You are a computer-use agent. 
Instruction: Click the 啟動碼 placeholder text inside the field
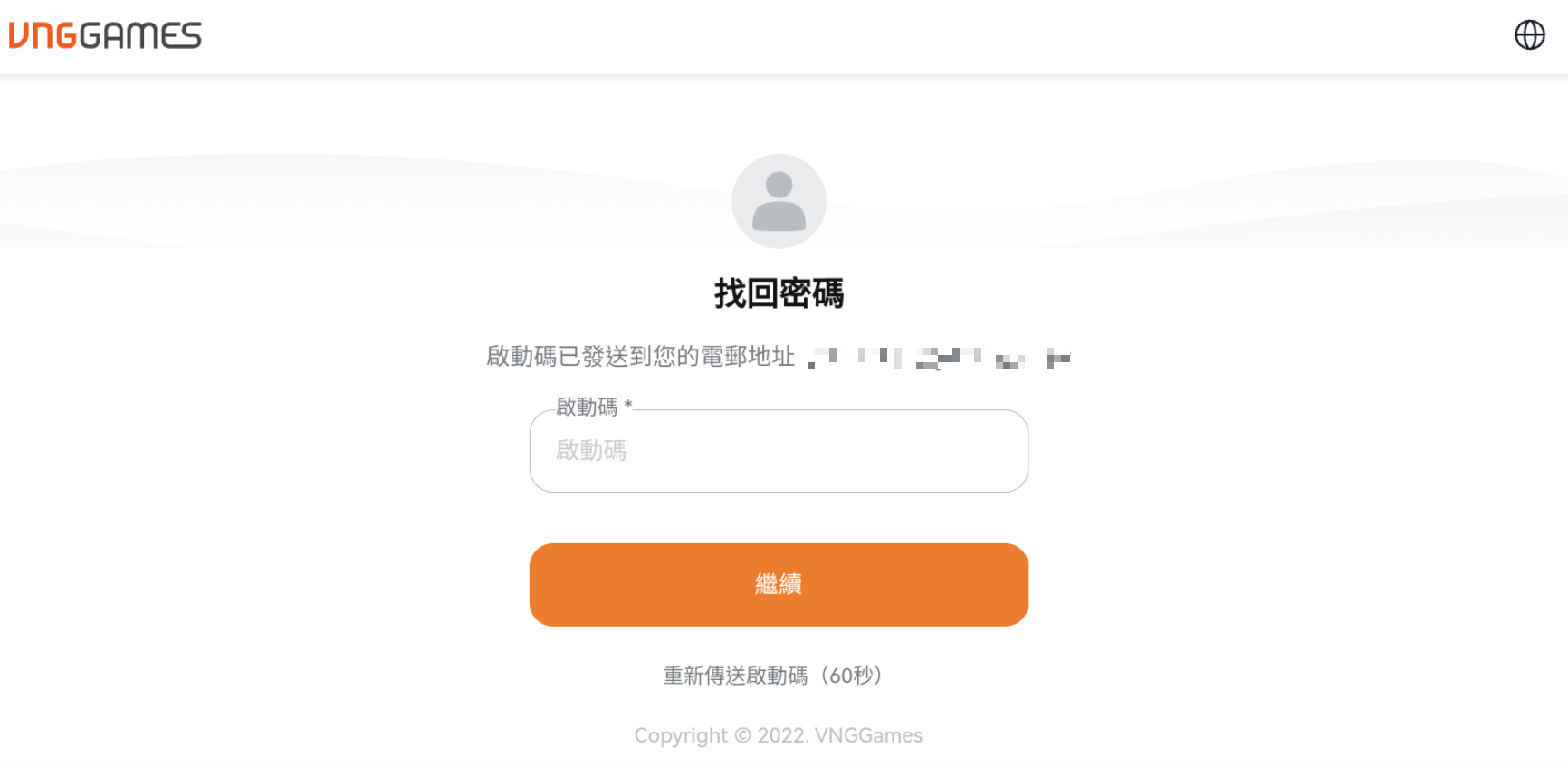591,450
